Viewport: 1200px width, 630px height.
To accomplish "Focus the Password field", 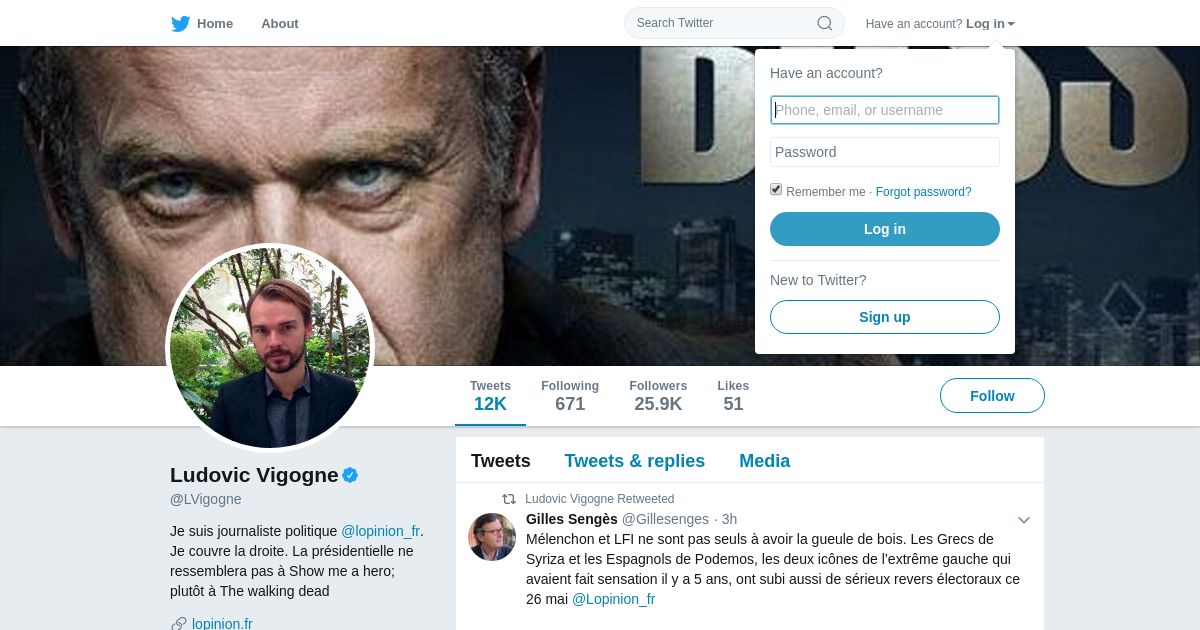I will pos(885,152).
